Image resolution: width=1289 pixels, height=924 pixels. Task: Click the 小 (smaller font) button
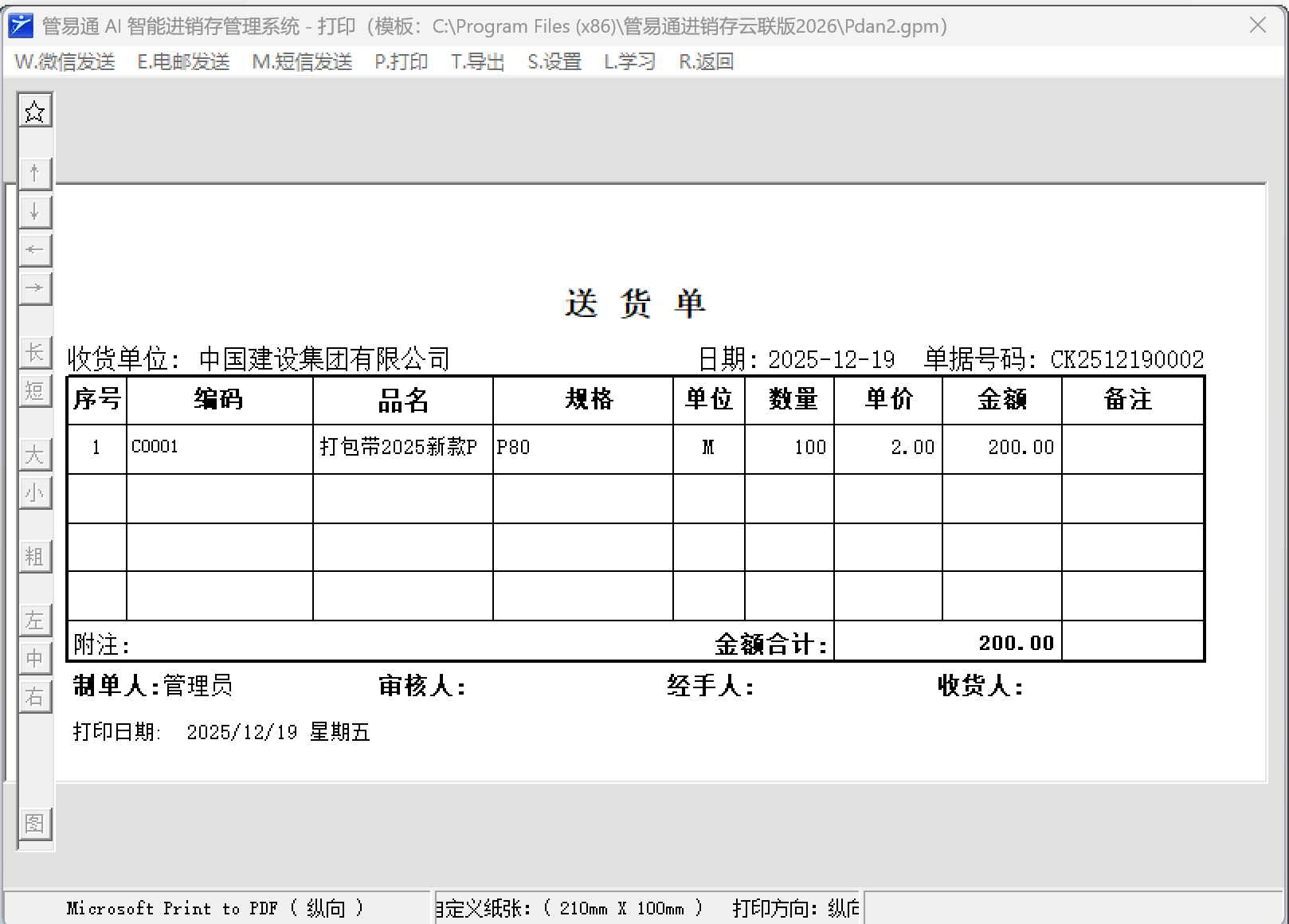pyautogui.click(x=34, y=493)
